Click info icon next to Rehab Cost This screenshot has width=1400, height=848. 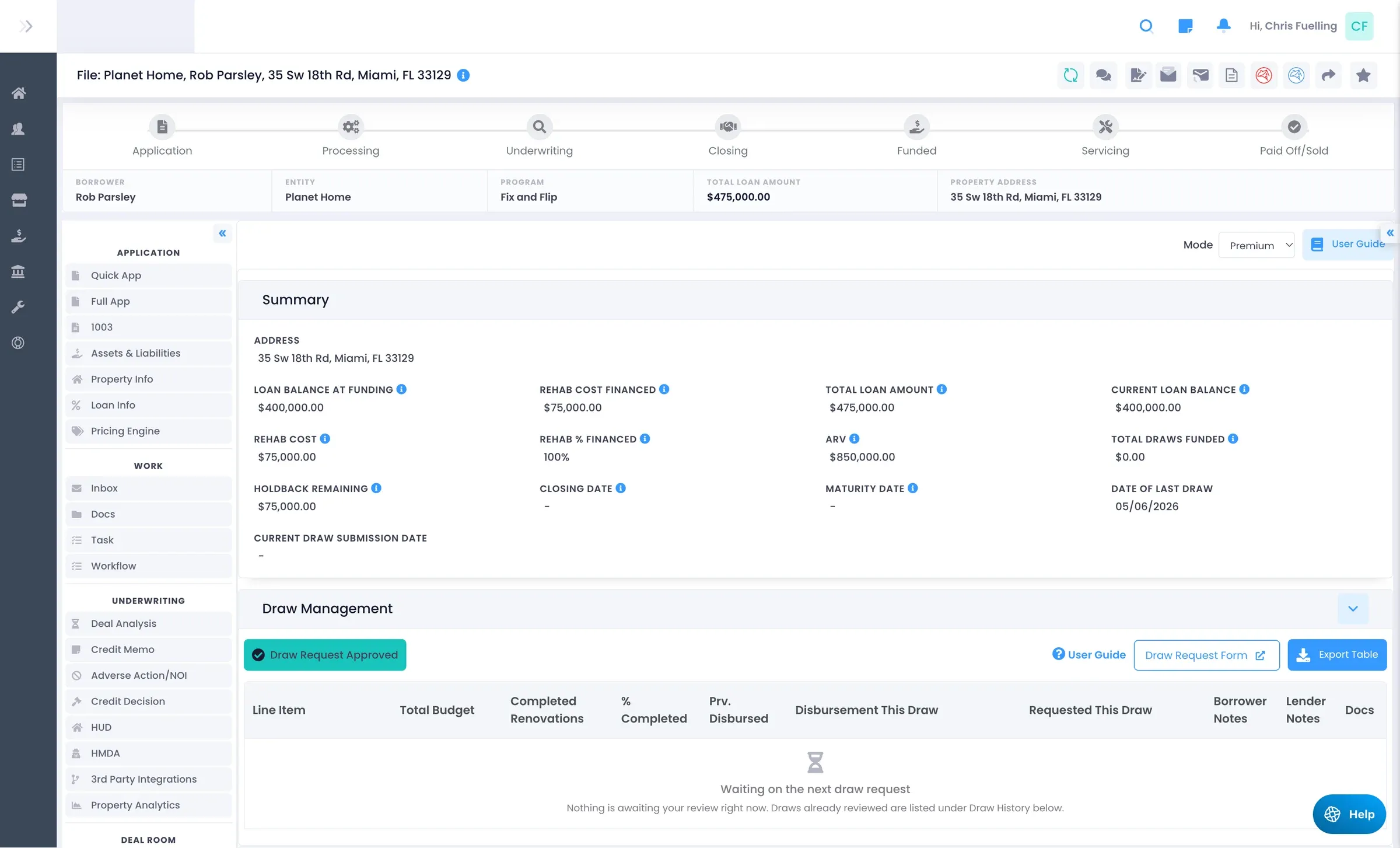click(x=325, y=439)
